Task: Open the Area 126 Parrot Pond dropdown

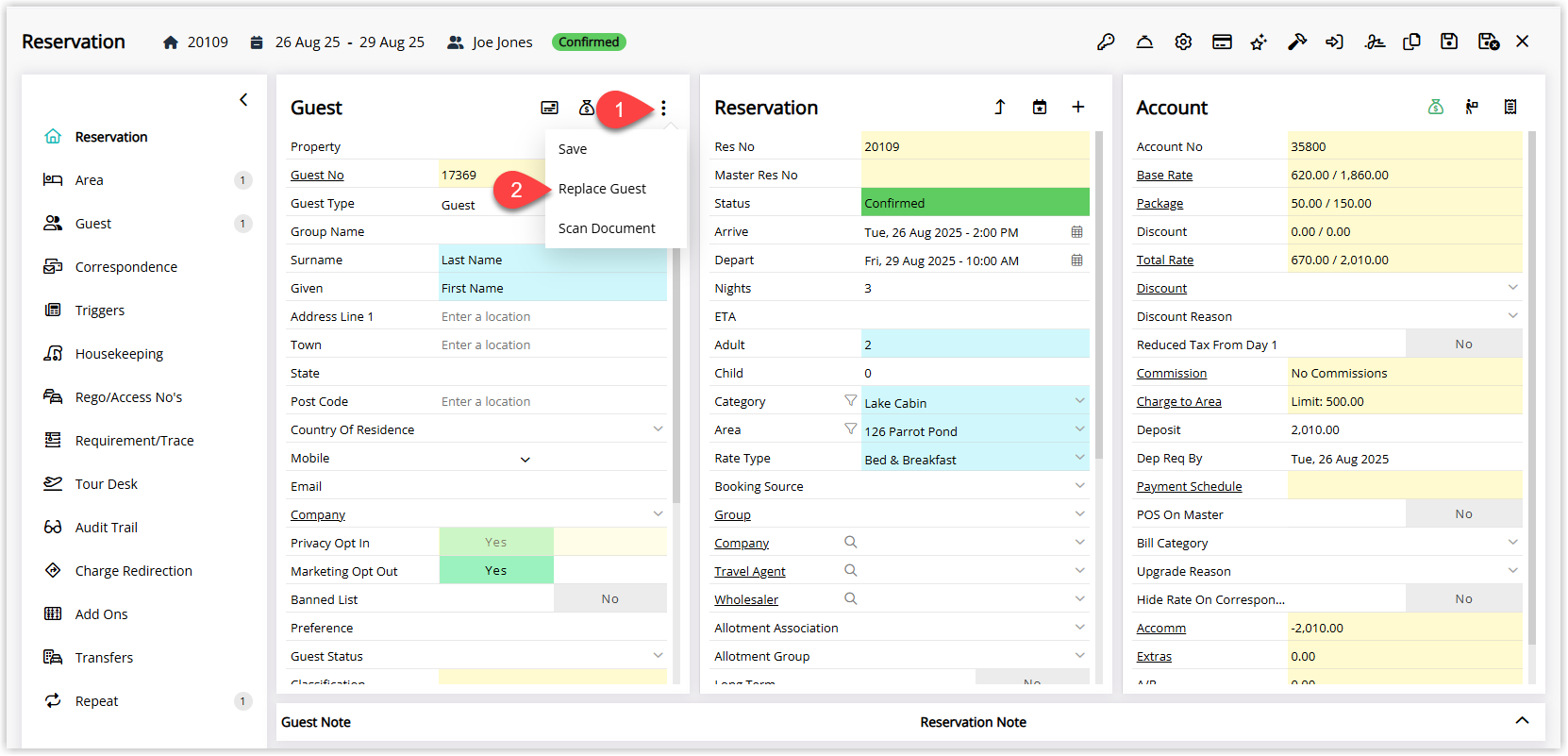Action: 1079,429
